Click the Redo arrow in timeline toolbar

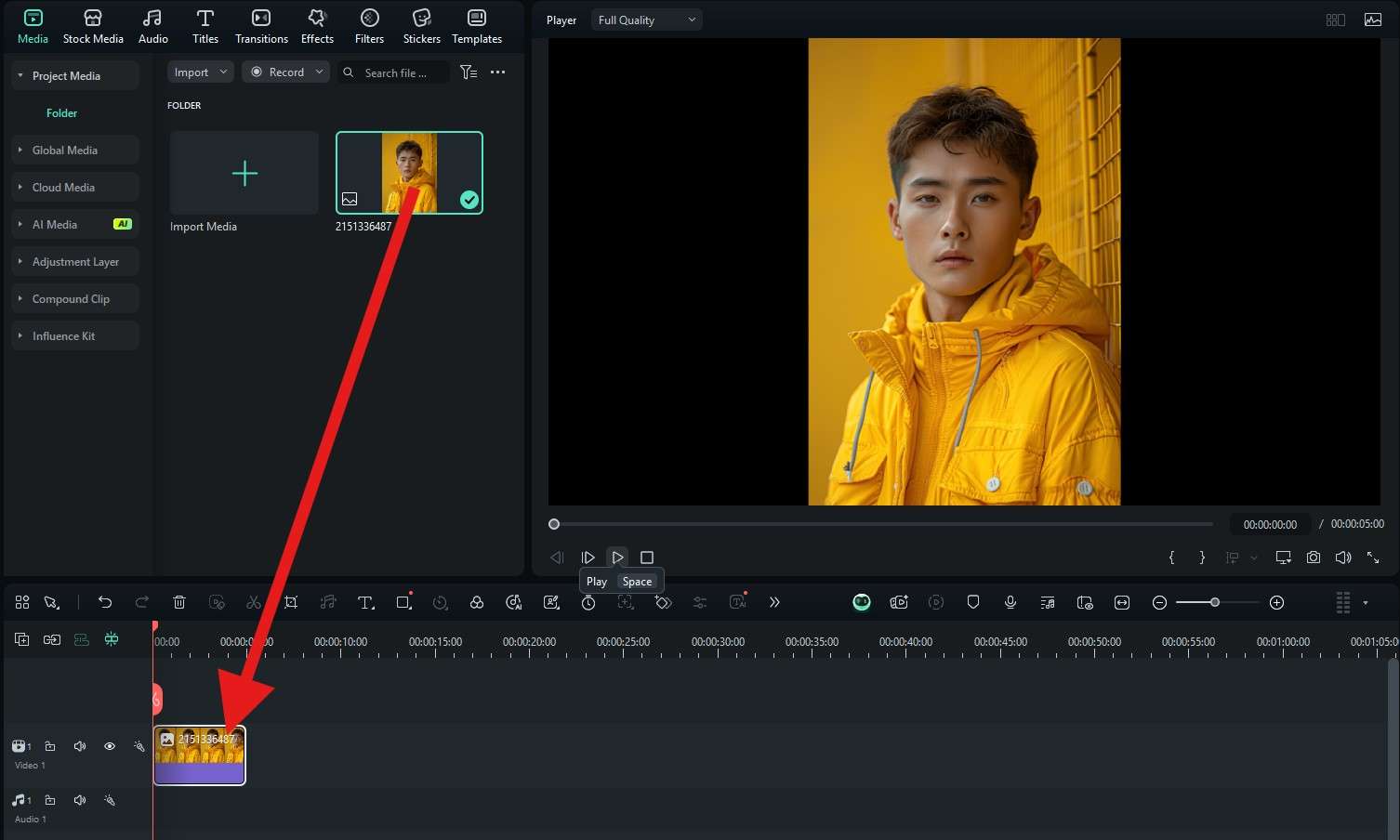click(141, 602)
